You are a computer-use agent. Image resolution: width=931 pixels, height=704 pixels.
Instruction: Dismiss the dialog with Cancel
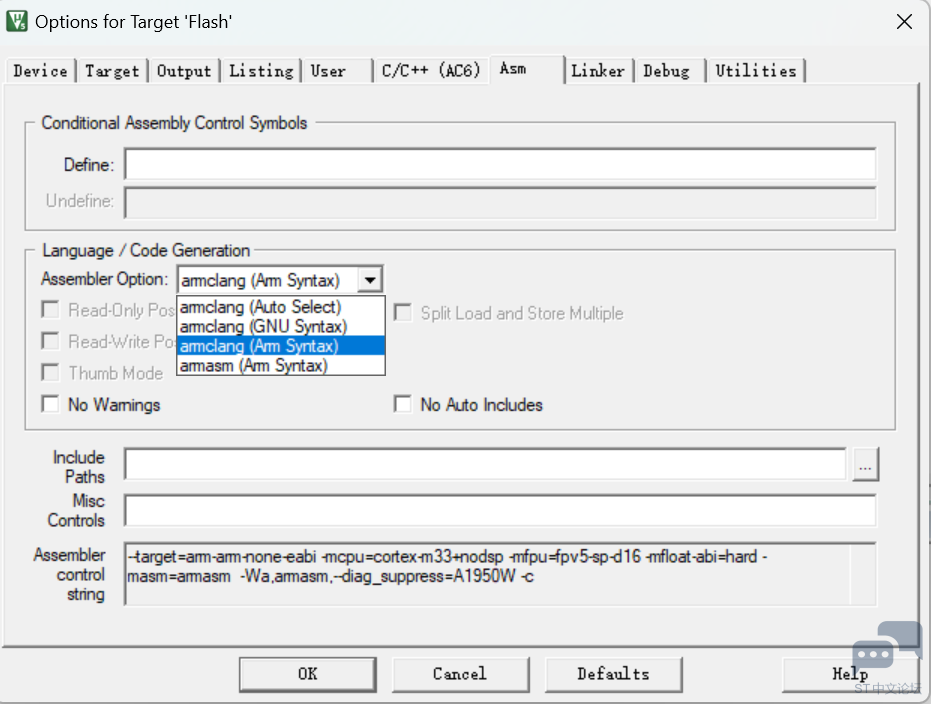point(460,674)
